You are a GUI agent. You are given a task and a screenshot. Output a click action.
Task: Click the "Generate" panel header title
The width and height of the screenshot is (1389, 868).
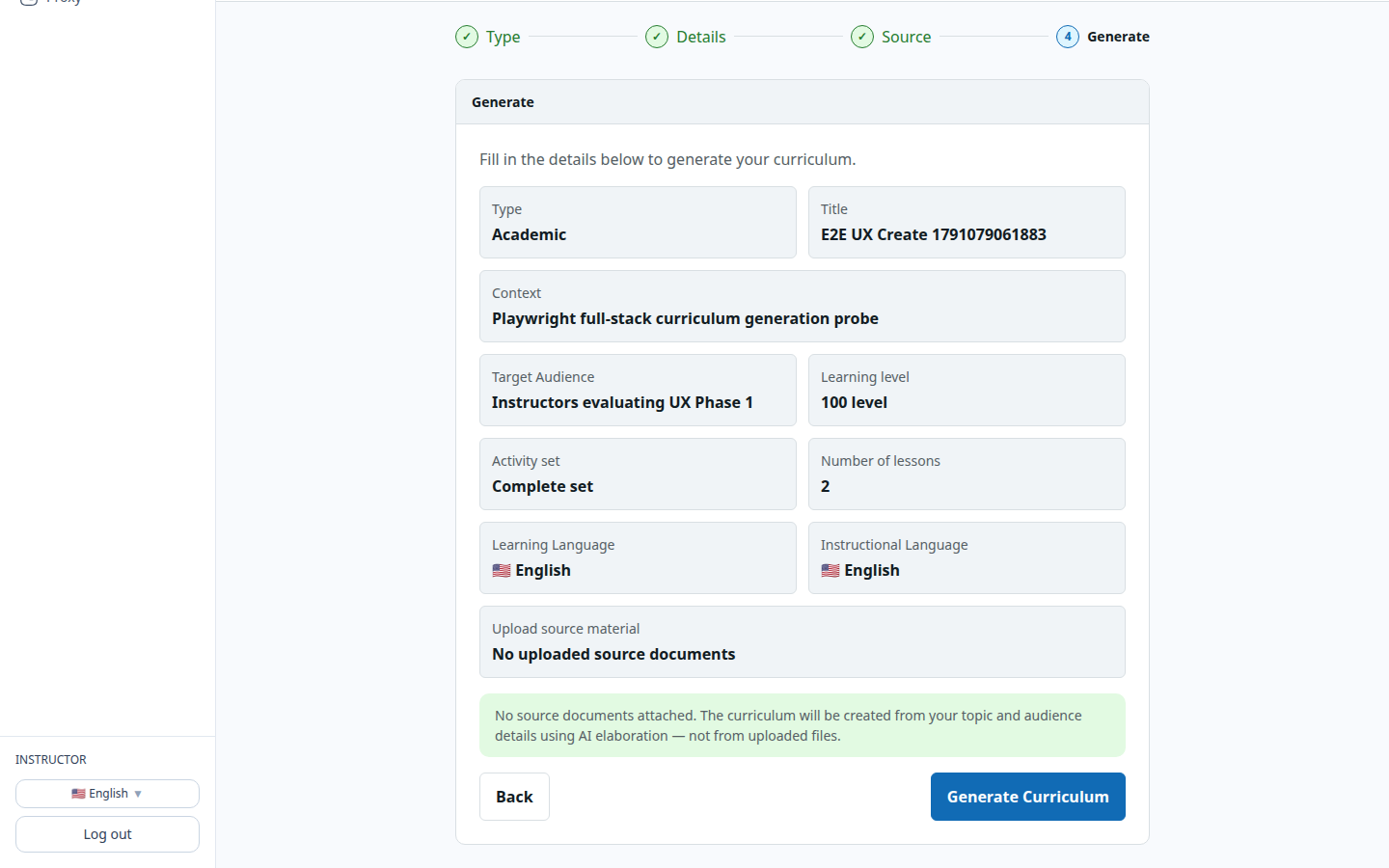tap(503, 102)
